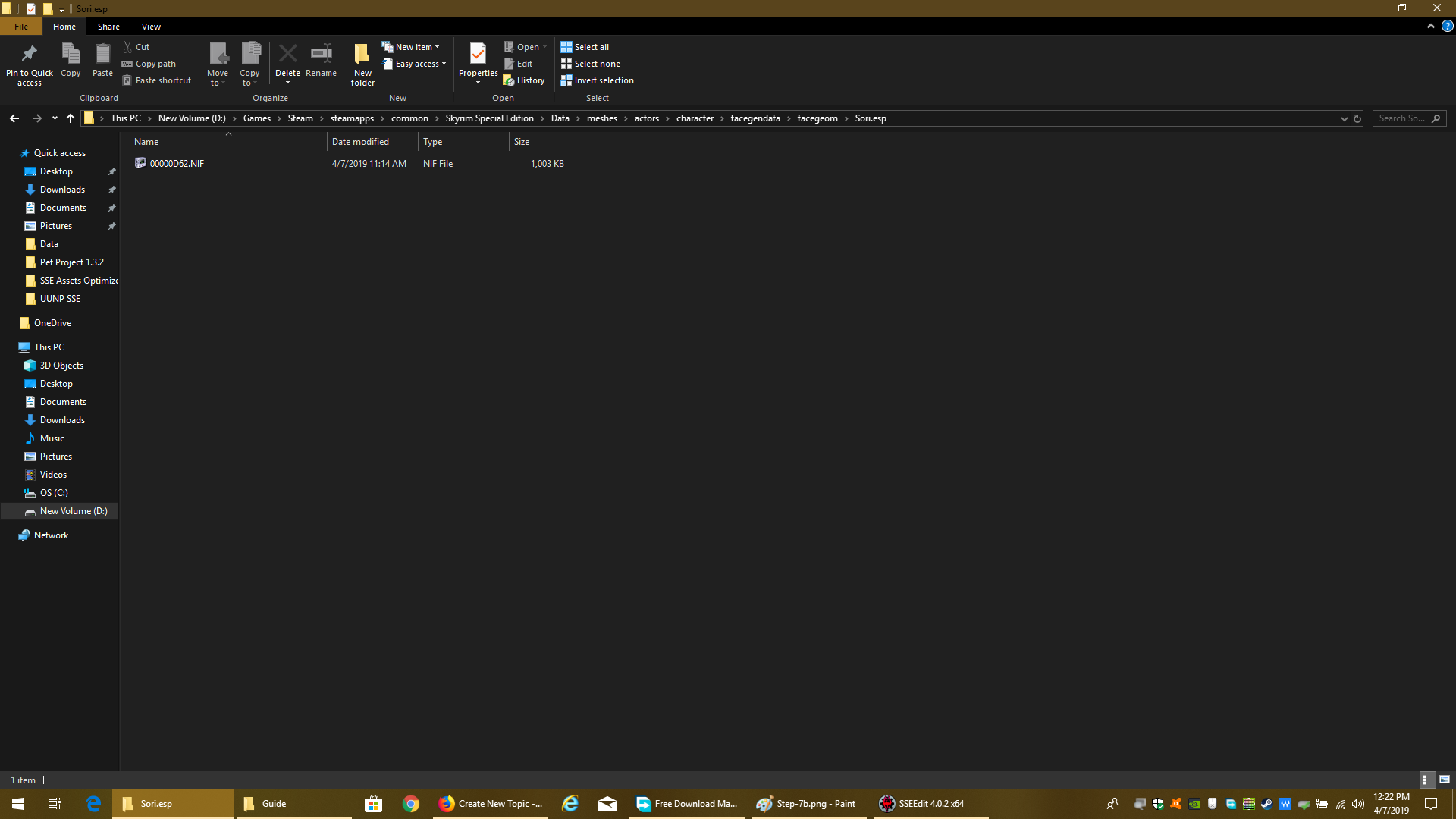Click Select none button

[590, 64]
